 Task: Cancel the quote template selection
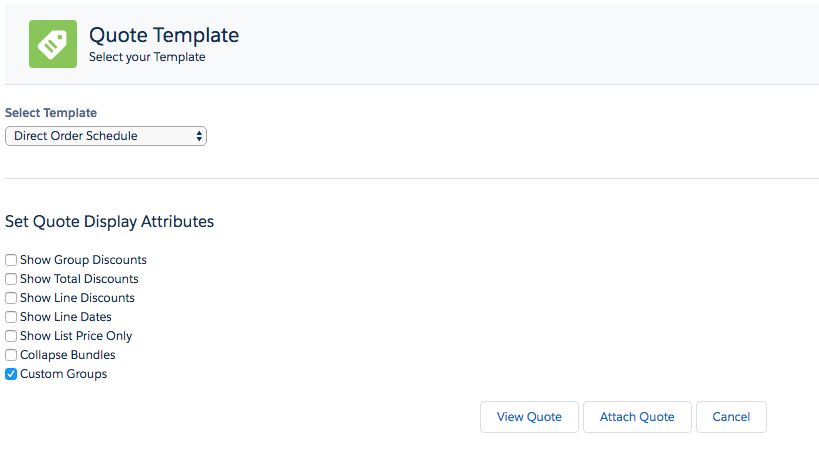click(731, 417)
